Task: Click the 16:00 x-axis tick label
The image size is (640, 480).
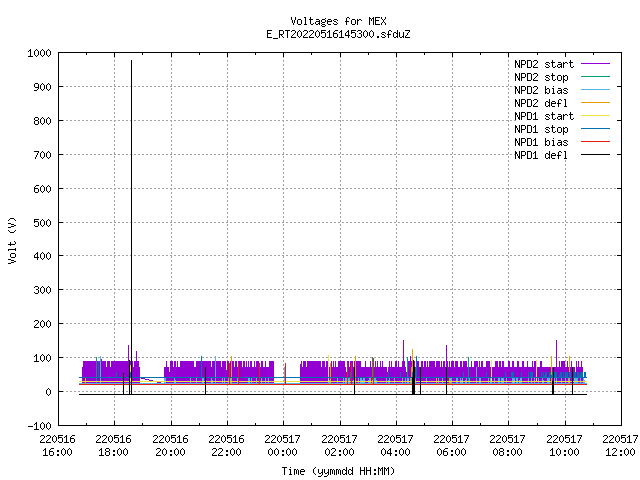Action: point(58,452)
